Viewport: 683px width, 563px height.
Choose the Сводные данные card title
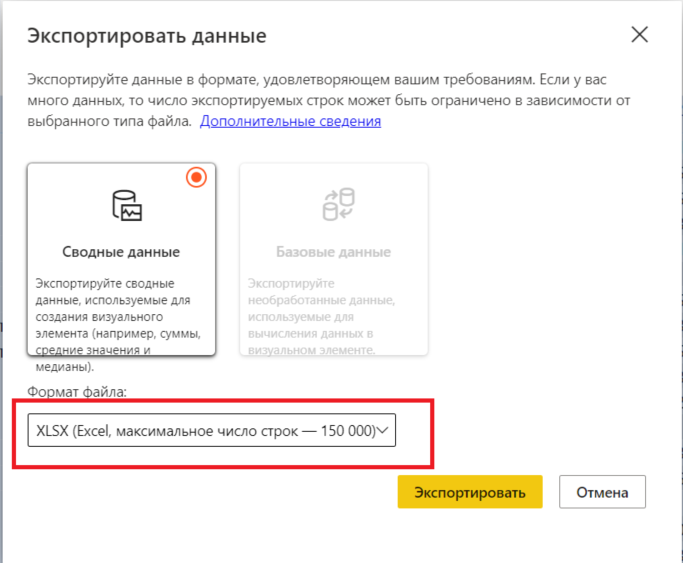pos(121,252)
